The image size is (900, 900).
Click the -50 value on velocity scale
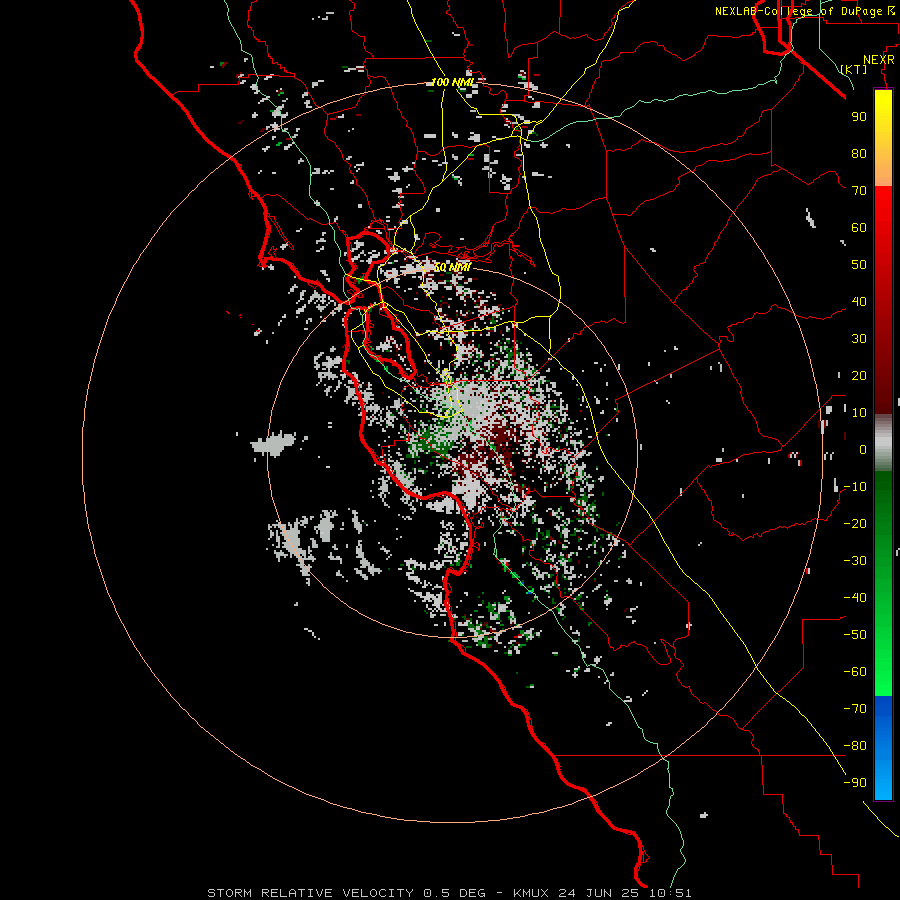click(855, 635)
